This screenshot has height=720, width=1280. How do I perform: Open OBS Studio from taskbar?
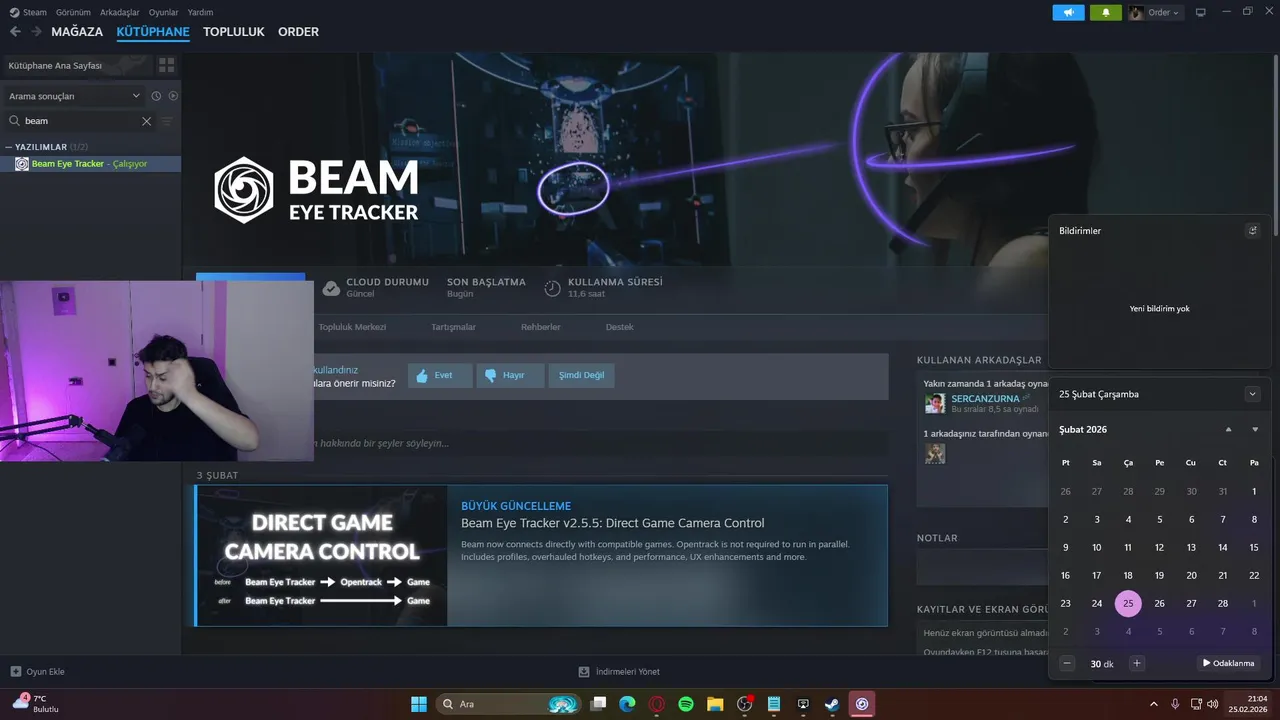(x=745, y=704)
